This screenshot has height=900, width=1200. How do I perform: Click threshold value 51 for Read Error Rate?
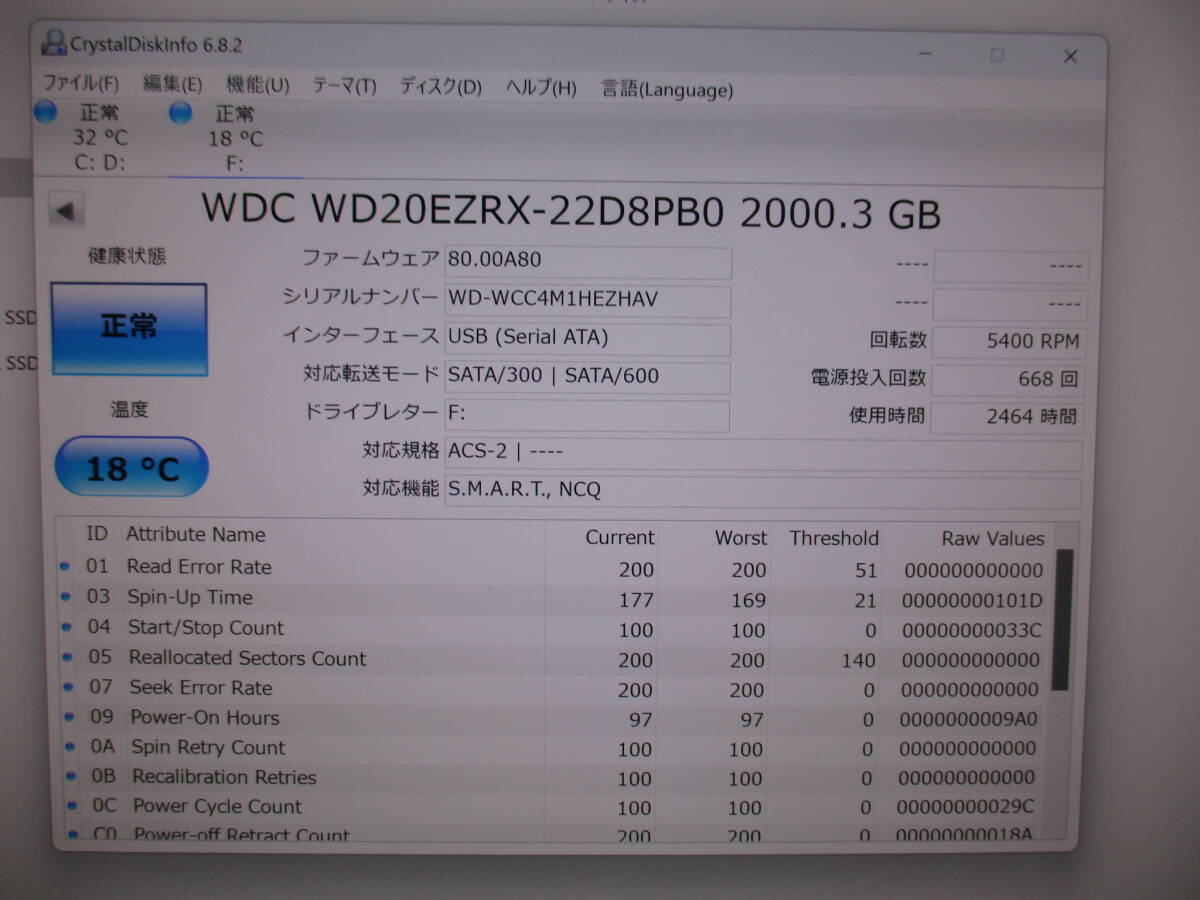[x=866, y=570]
